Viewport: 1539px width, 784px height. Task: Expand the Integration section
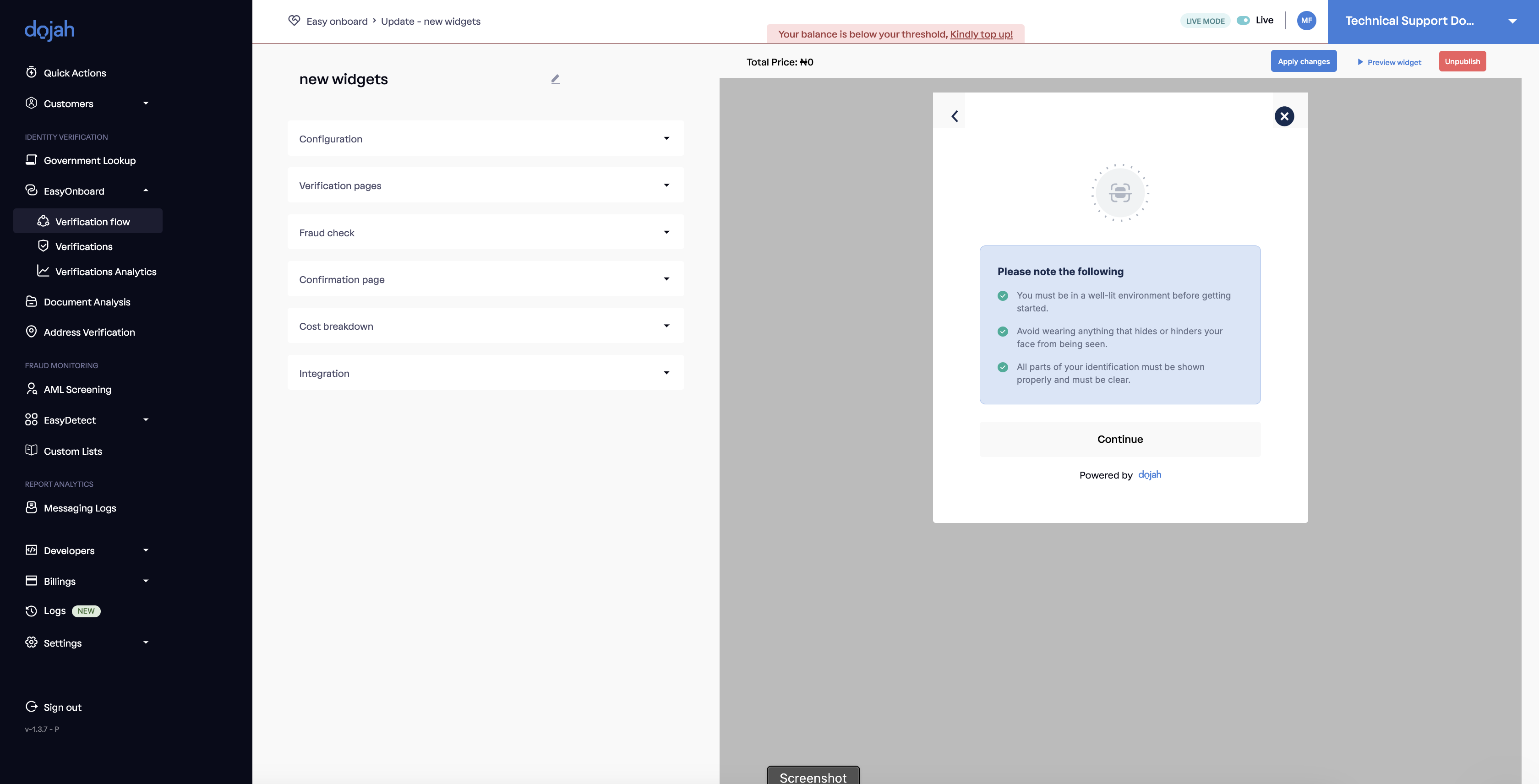[485, 373]
